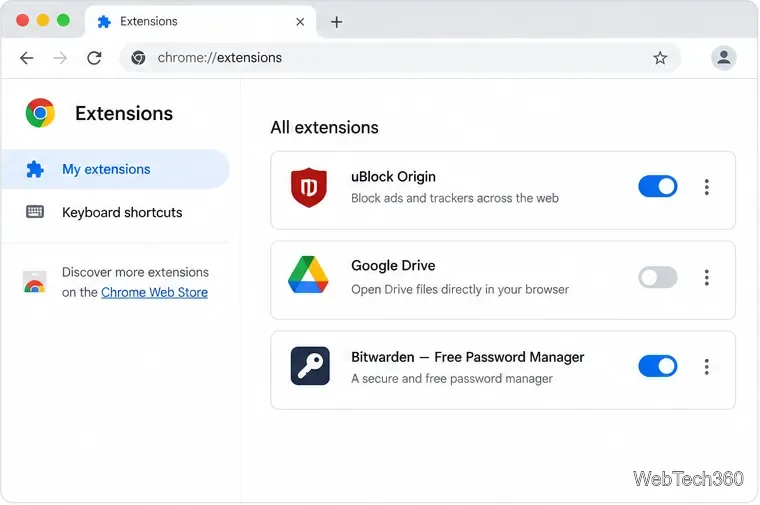Screen dimensions: 760x505
Task: Click the uBlock Origin shield icon
Action: [x=309, y=187]
